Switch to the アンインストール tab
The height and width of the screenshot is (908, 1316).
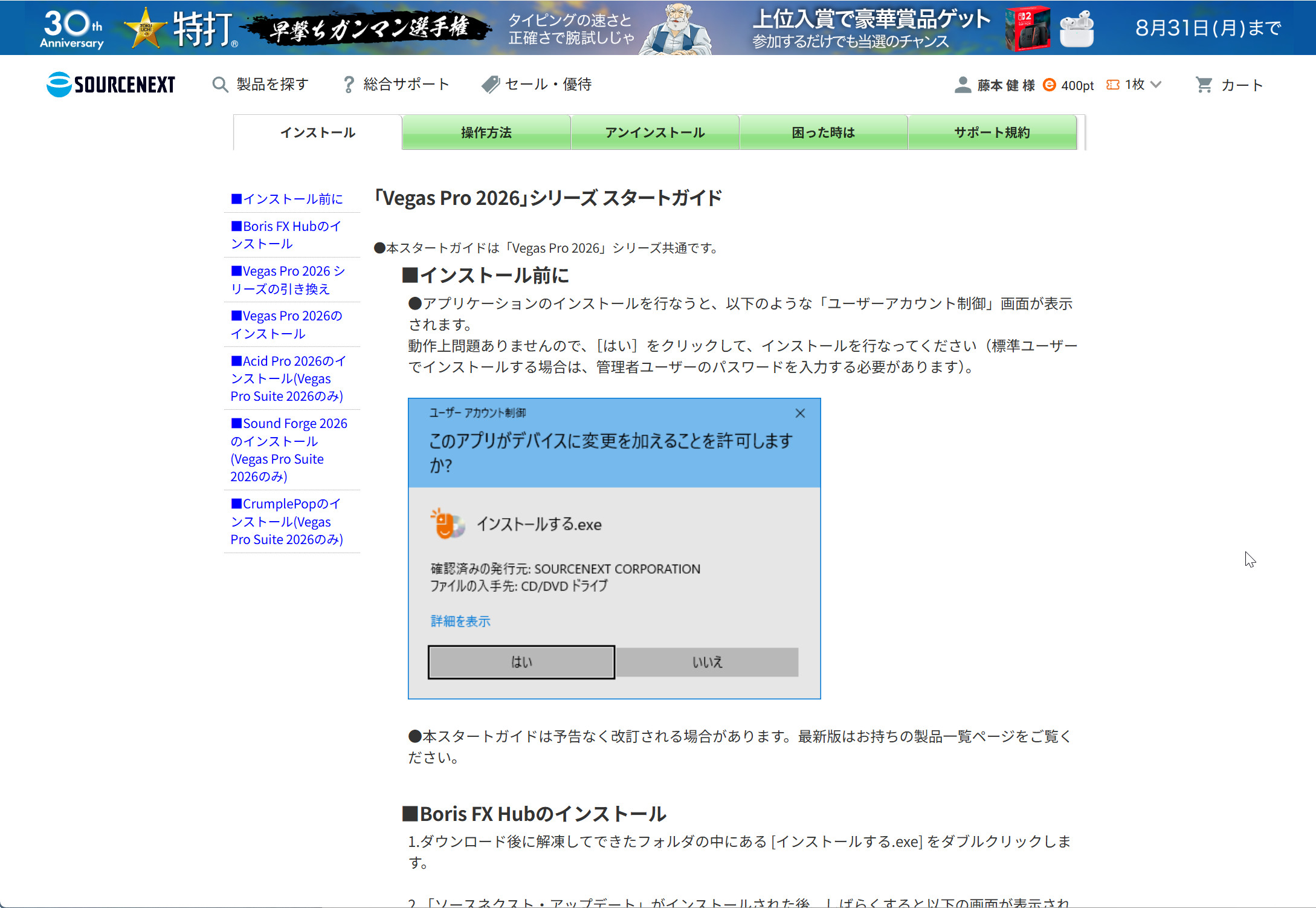click(x=655, y=132)
